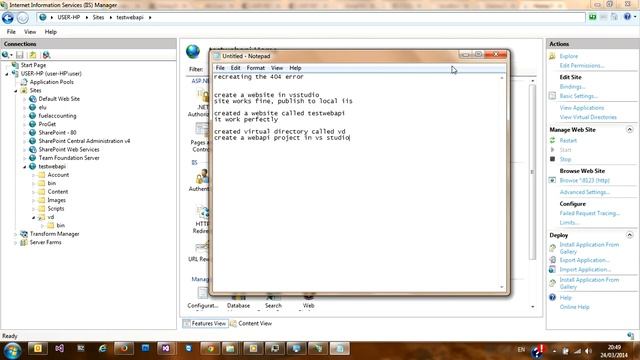This screenshot has height=360, width=640.
Task: Click Bindings link in Actions
Action: pos(572,87)
